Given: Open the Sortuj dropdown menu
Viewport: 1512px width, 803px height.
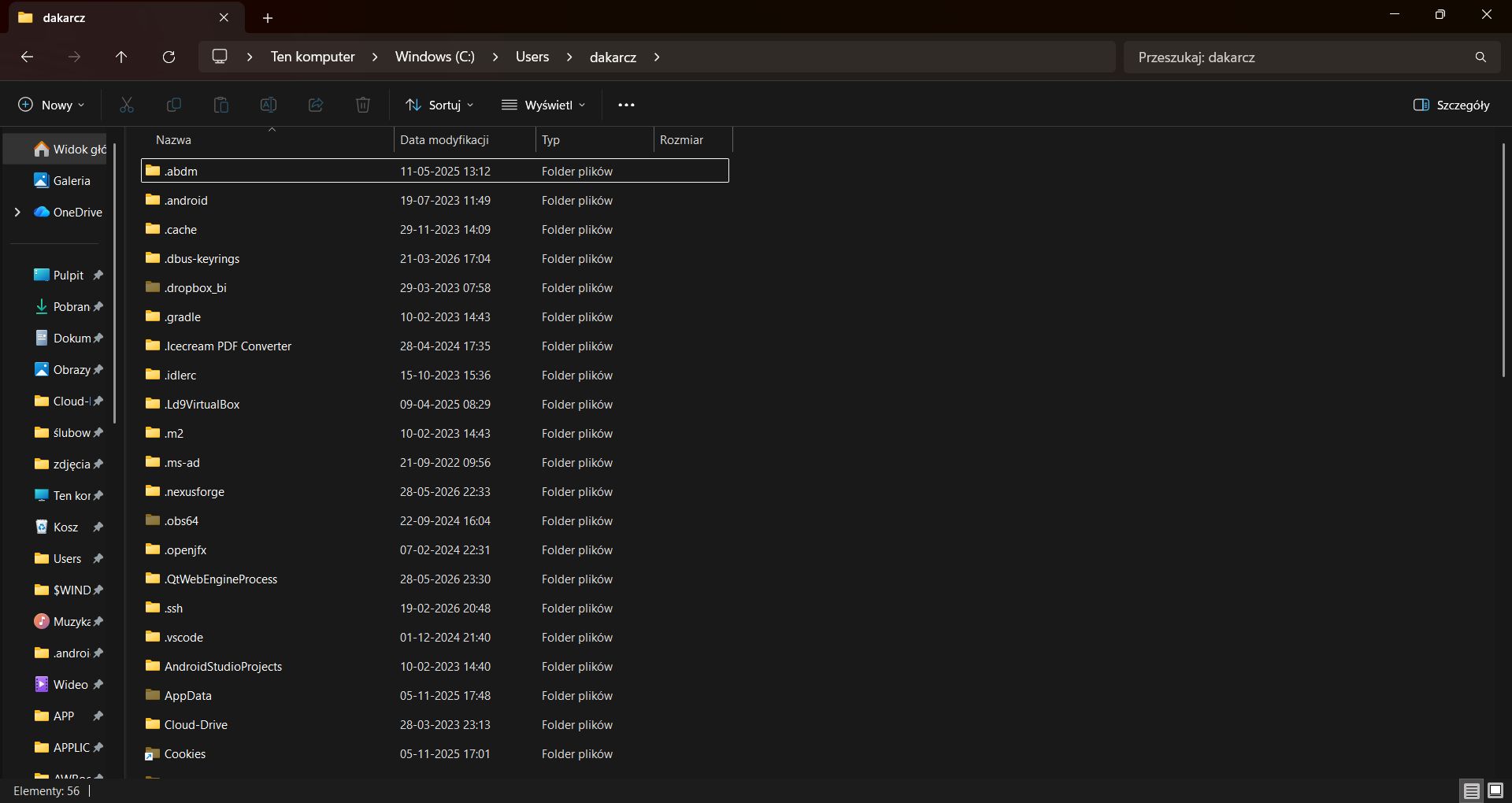Looking at the screenshot, I should click(x=439, y=105).
